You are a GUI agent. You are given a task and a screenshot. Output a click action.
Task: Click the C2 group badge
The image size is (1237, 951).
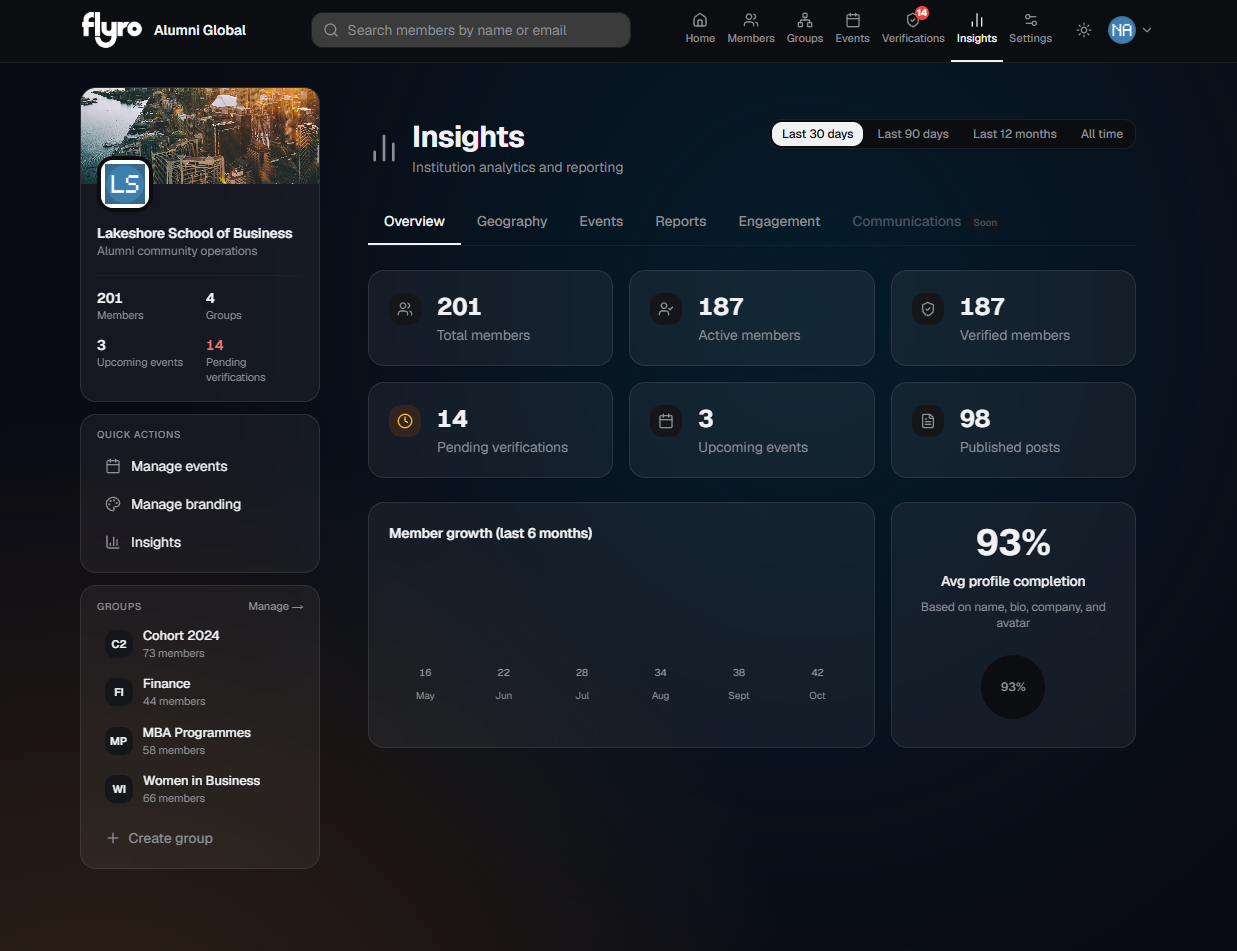[x=119, y=644]
